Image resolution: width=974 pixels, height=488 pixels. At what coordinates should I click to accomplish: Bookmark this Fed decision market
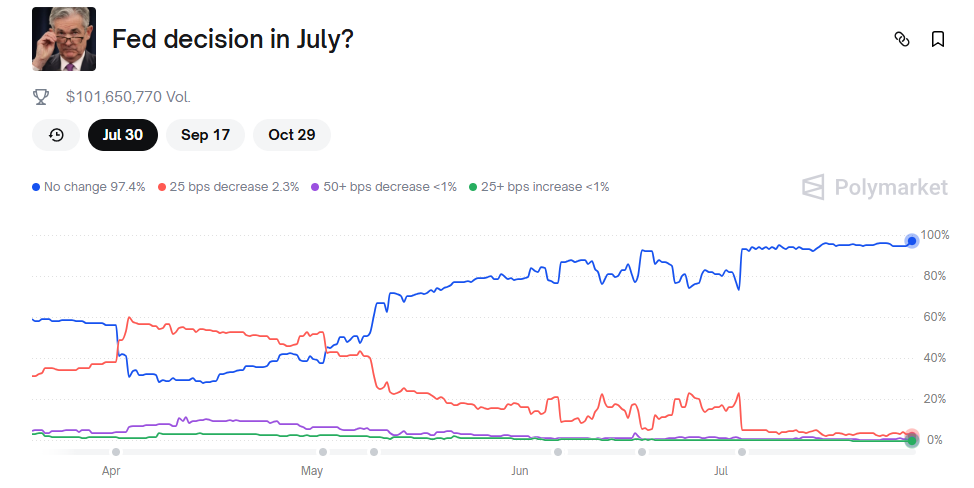938,39
